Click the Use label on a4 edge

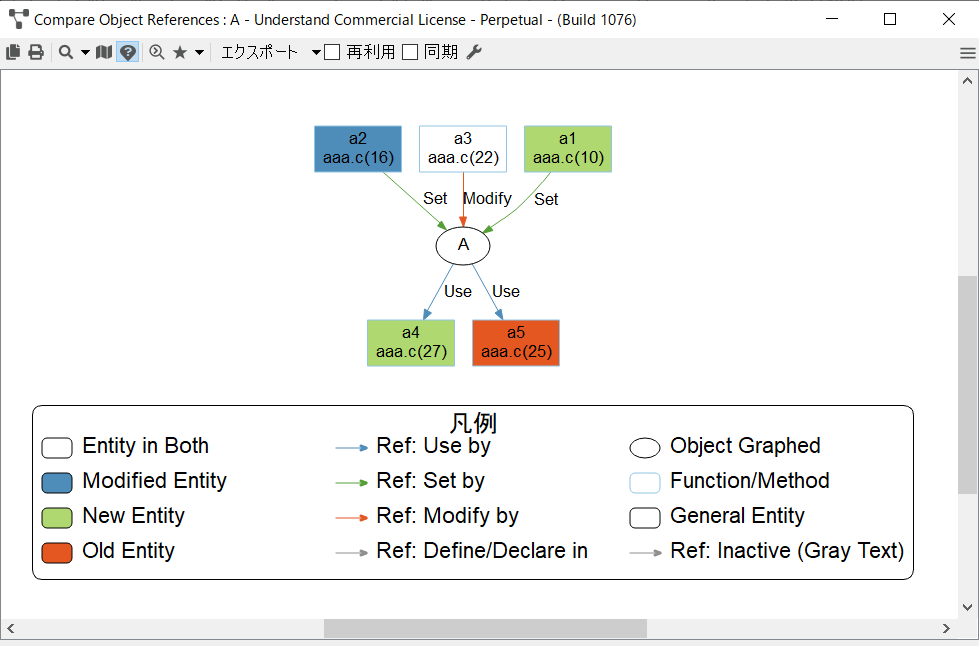(x=458, y=291)
